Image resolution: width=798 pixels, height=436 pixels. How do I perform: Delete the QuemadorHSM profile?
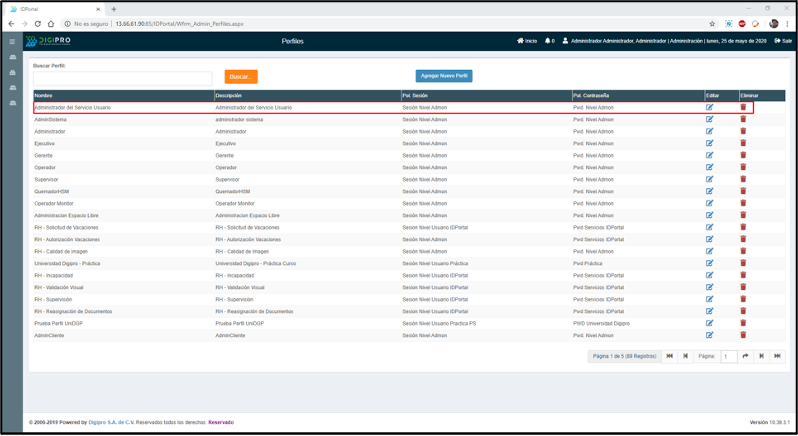743,191
